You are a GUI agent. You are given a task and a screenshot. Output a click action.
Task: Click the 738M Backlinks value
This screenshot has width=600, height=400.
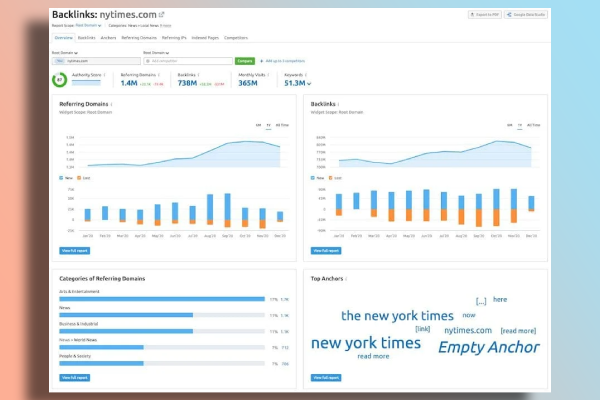[187, 83]
